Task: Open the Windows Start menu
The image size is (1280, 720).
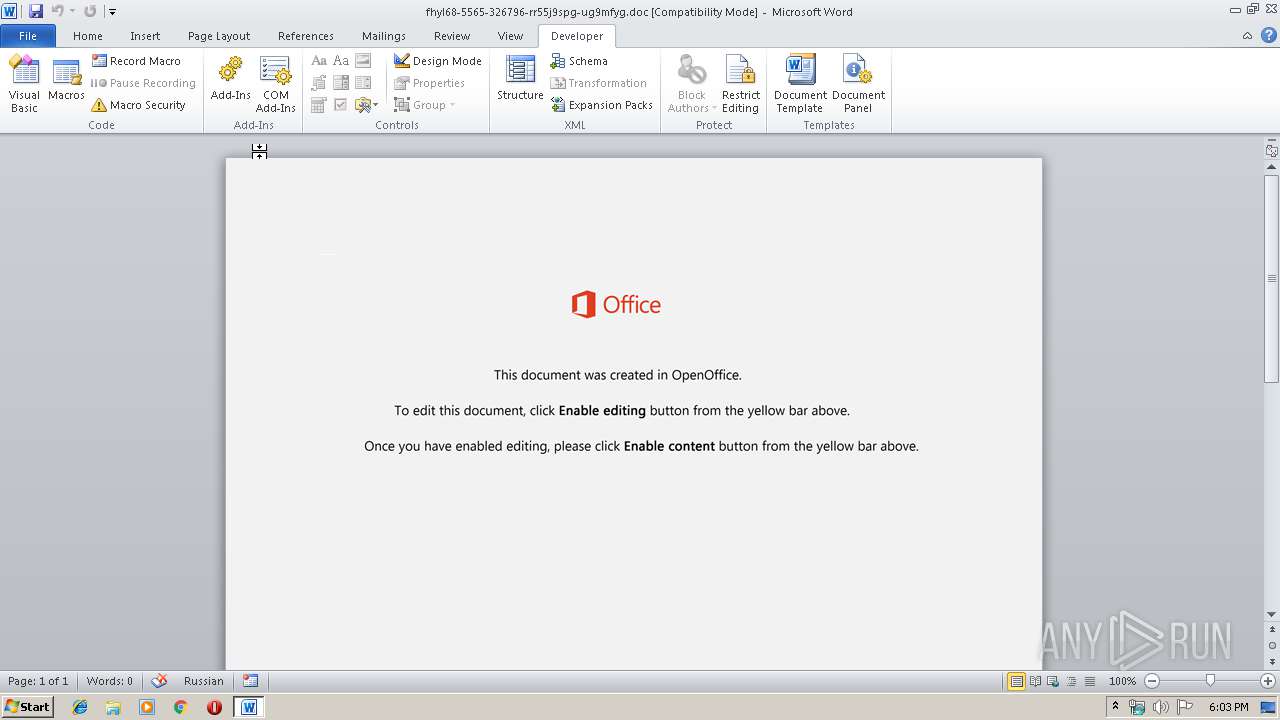Action: tap(27, 707)
